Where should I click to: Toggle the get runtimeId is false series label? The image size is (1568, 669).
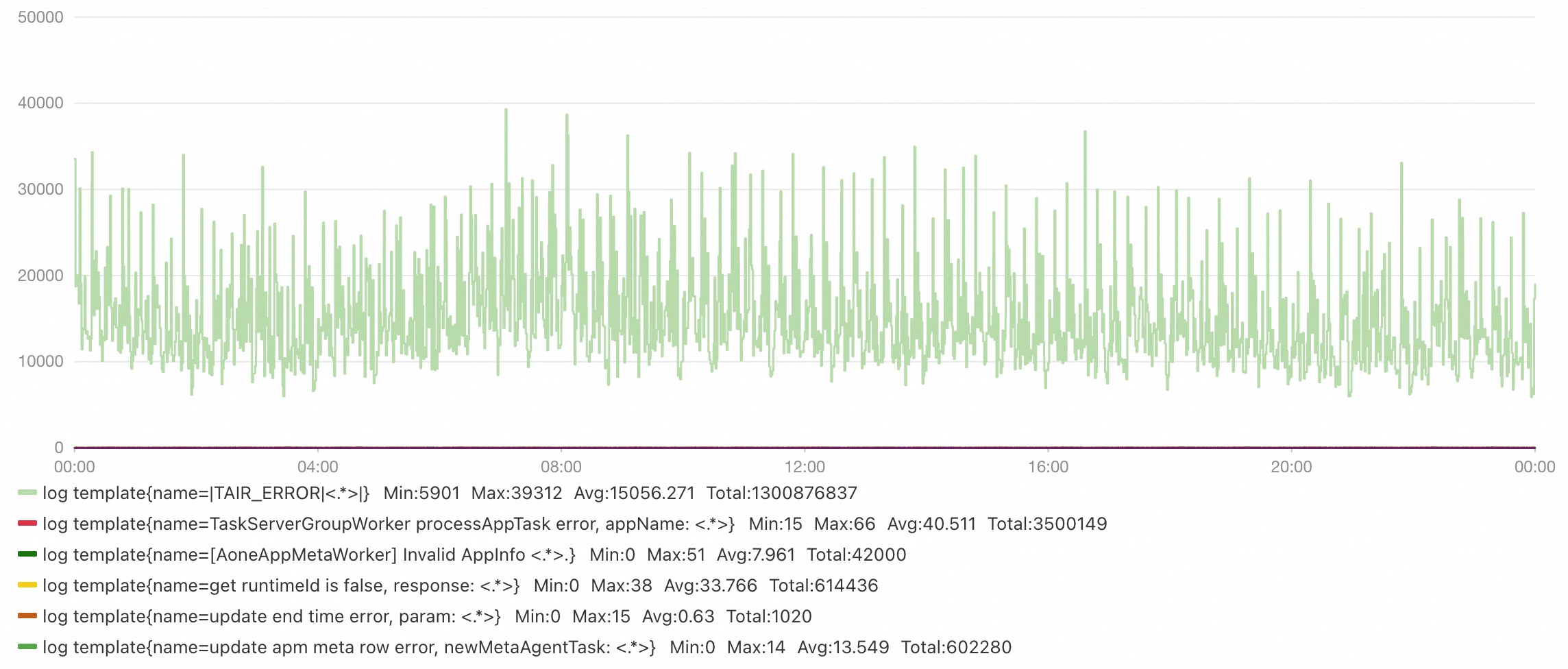281,585
